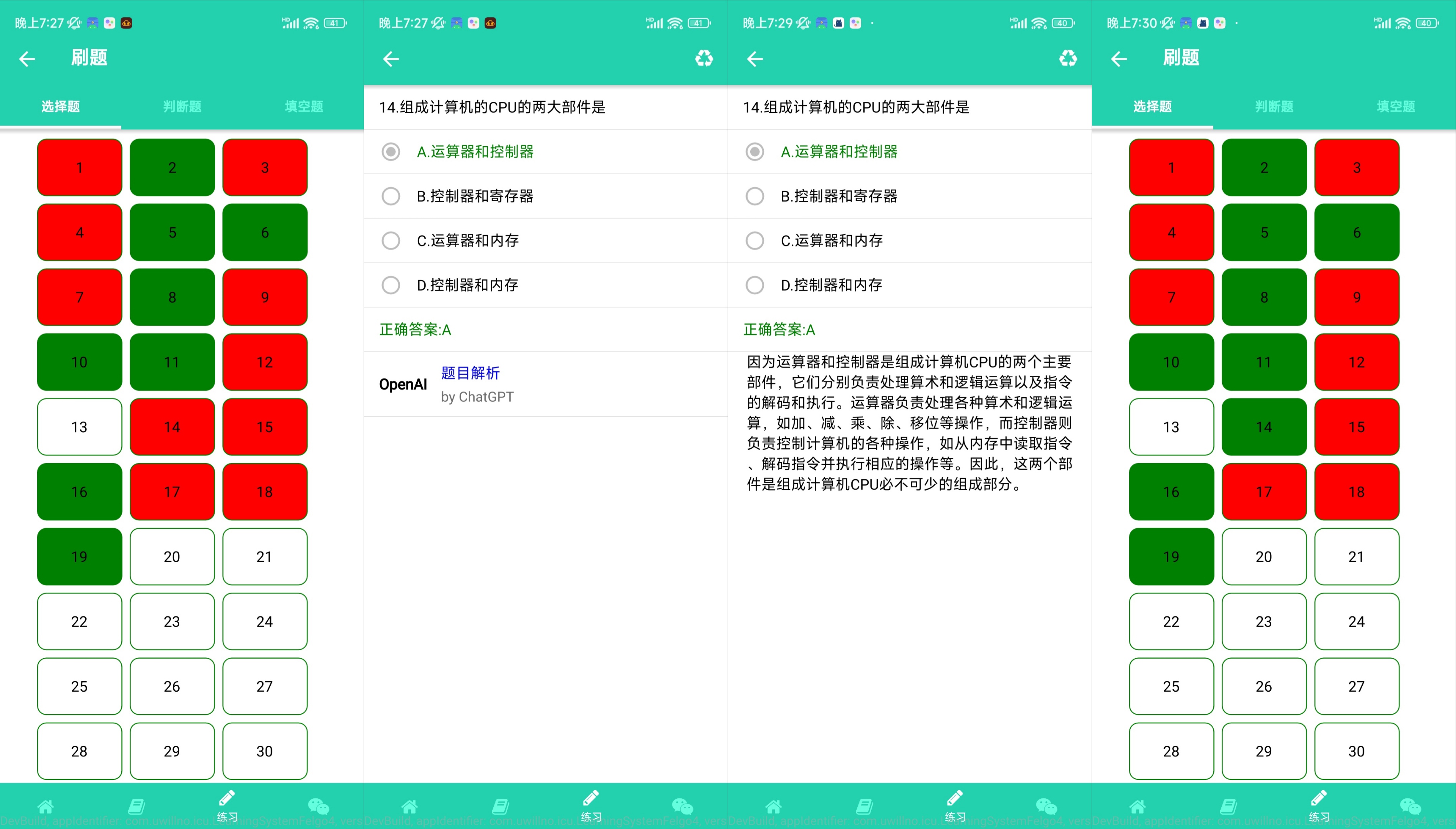Tap the green question 19 tile on the leftmost screen

click(x=79, y=557)
